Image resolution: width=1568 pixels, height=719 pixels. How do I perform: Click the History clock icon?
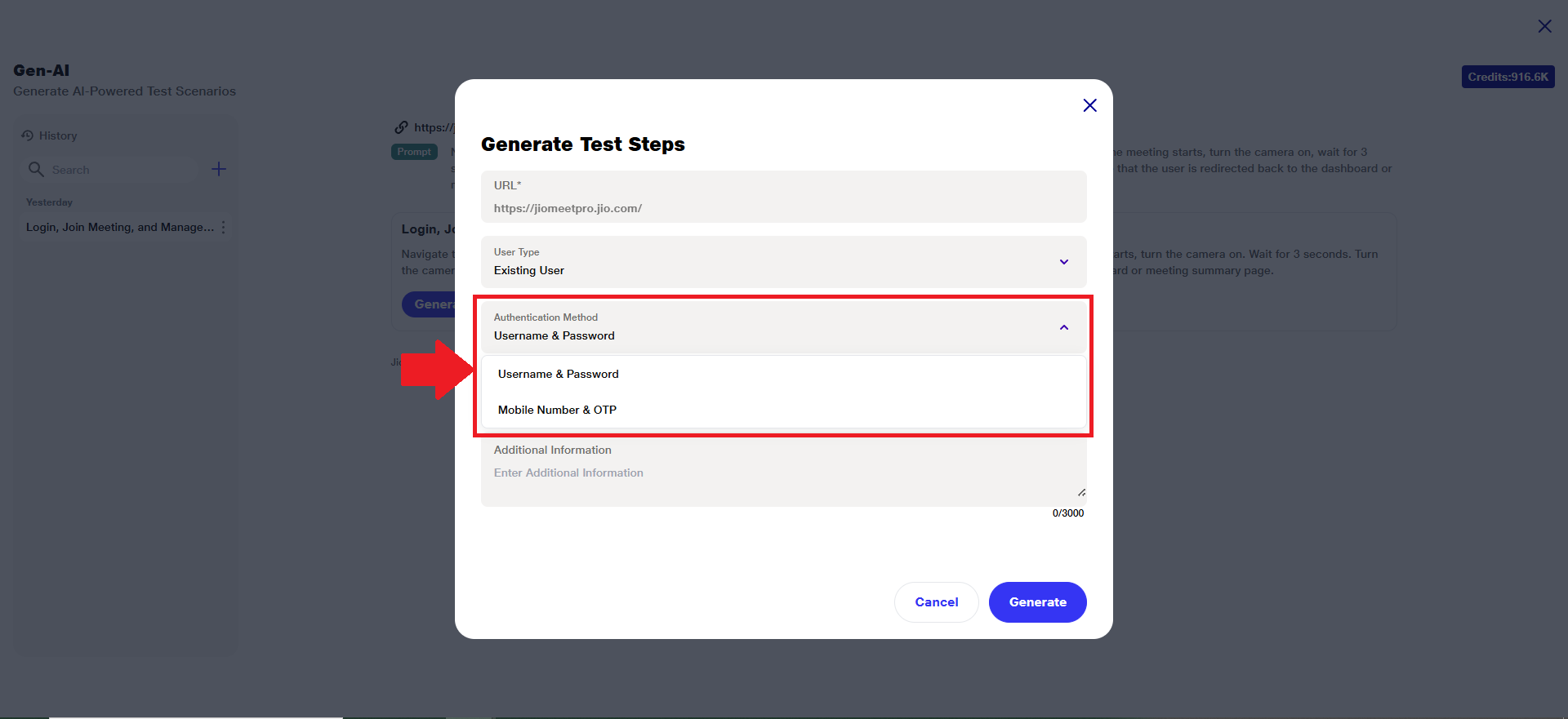28,135
